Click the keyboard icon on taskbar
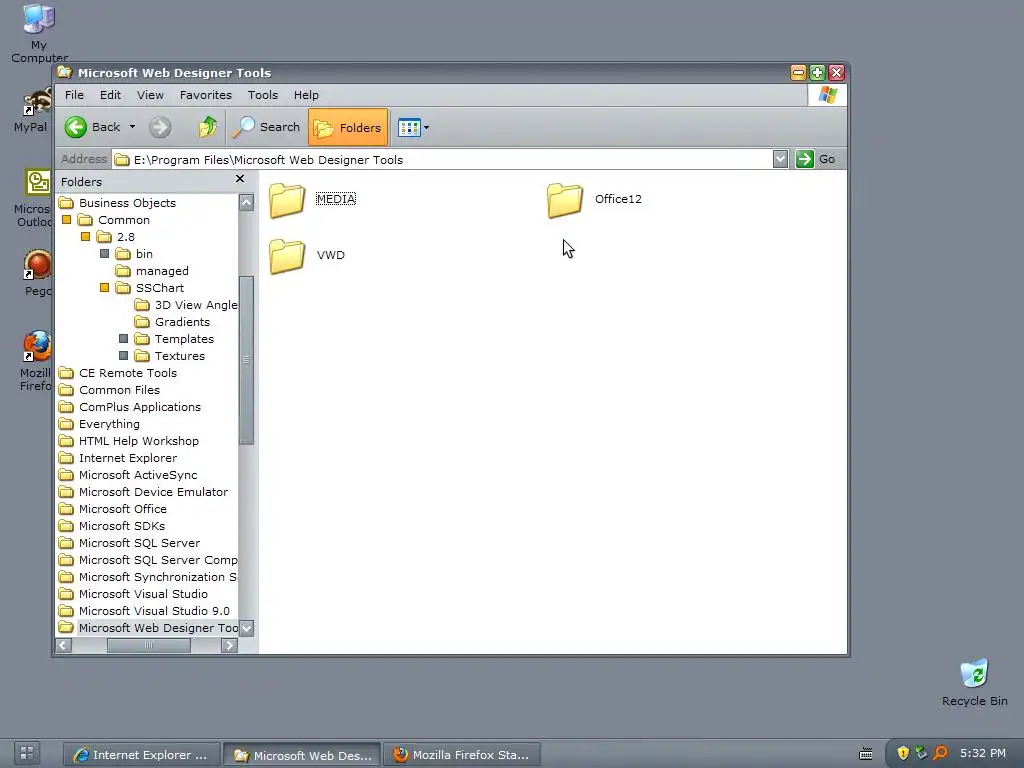Viewport: 1024px width, 768px height. point(865,754)
